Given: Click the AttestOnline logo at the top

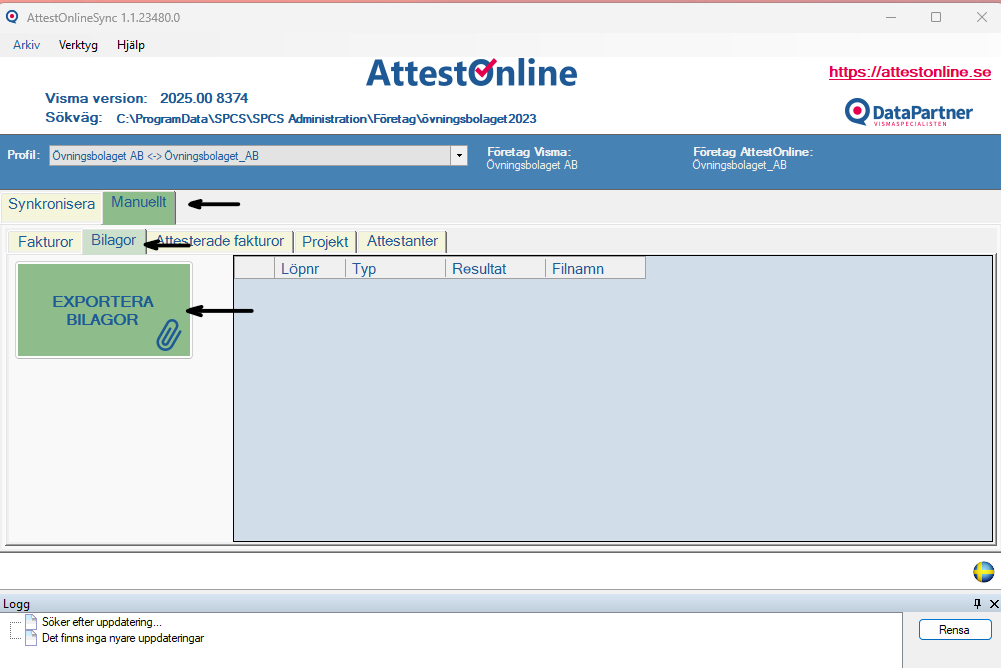Looking at the screenshot, I should (x=472, y=73).
